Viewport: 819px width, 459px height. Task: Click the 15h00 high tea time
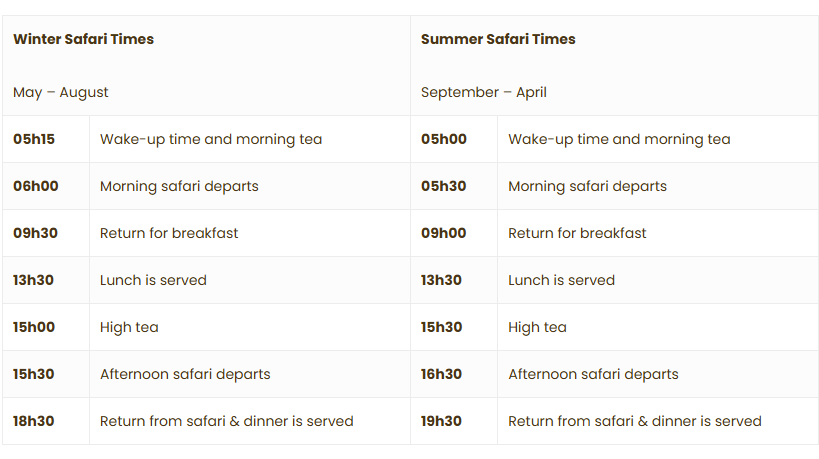click(34, 327)
